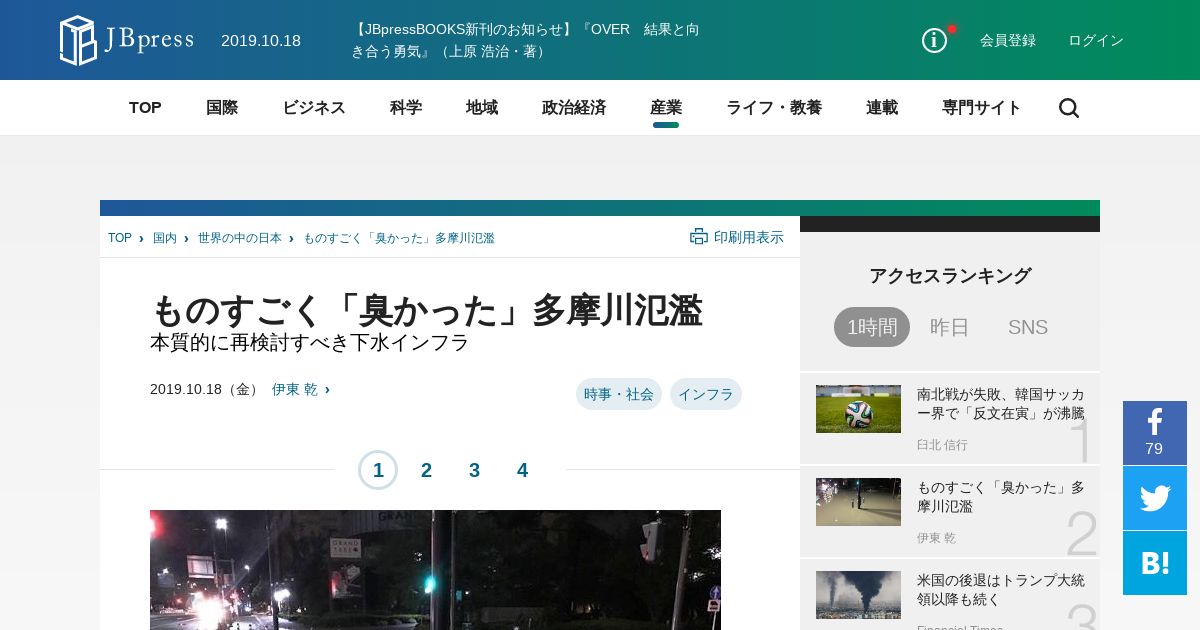Click the JBpress logo
This screenshot has width=1200, height=630.
click(x=126, y=40)
